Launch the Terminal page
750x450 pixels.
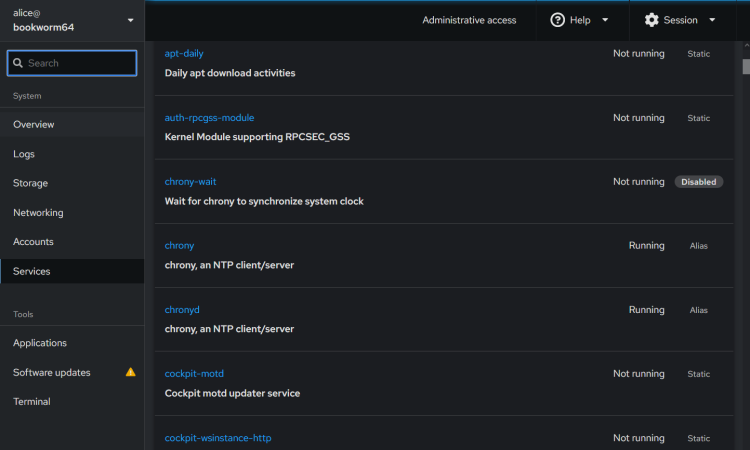[x=72, y=401]
